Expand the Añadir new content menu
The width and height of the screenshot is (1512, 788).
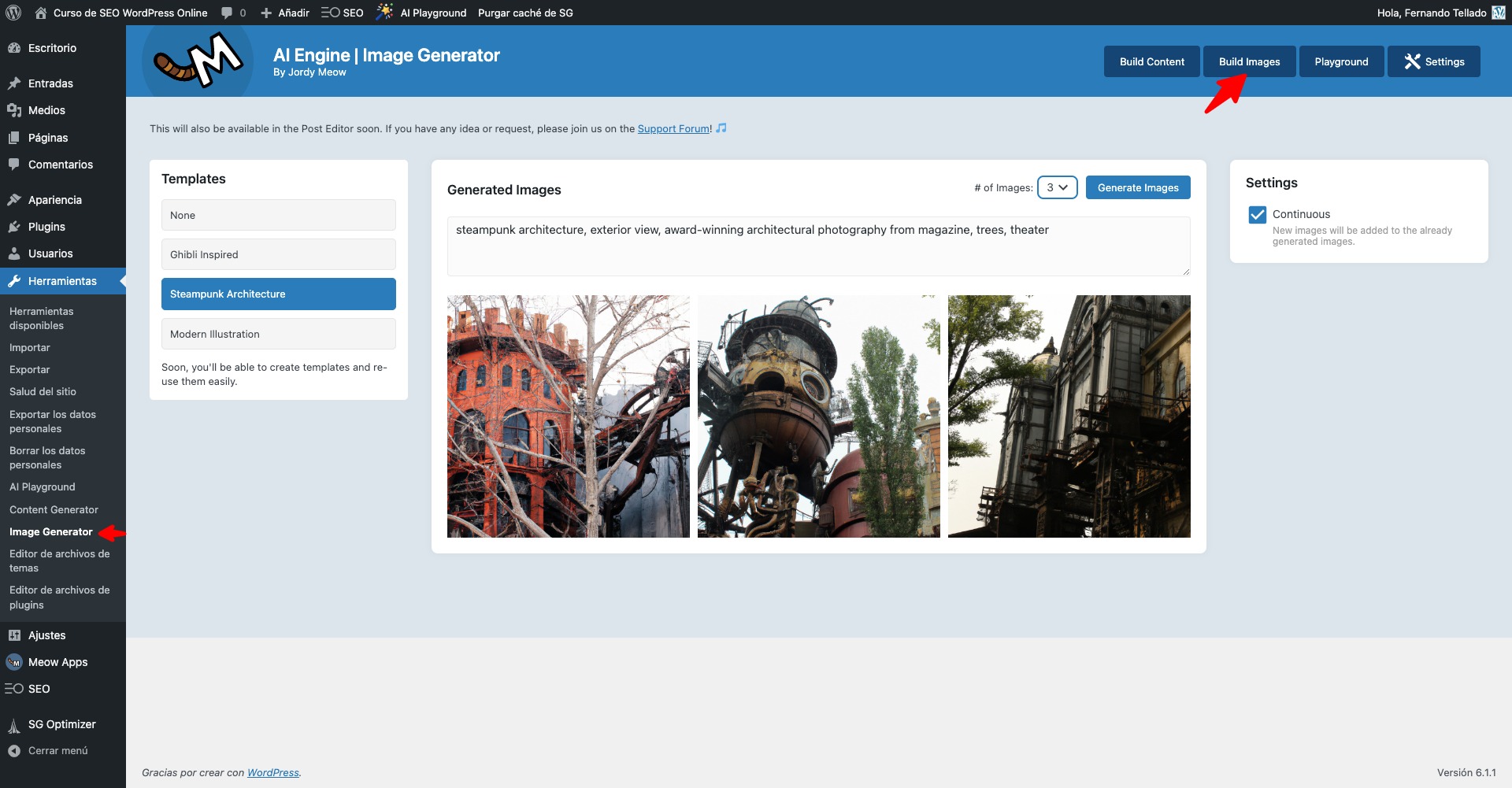point(285,13)
